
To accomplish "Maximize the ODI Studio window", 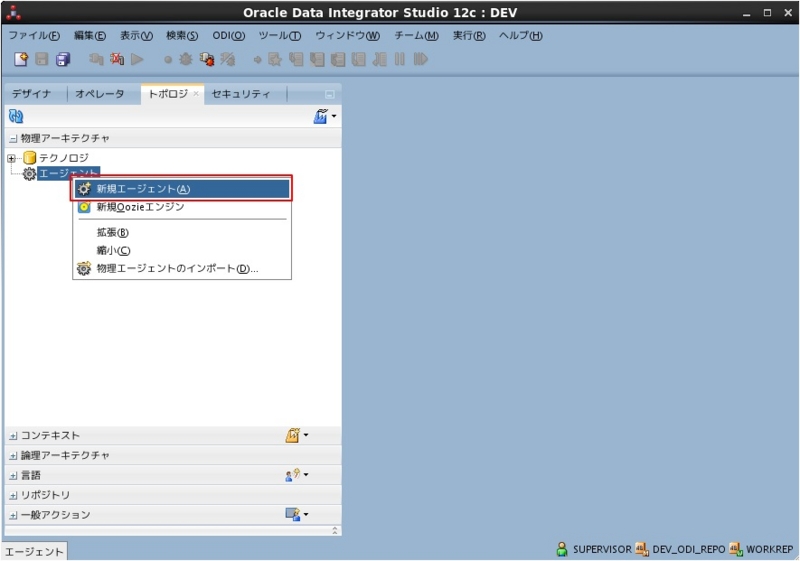I will coord(767,13).
